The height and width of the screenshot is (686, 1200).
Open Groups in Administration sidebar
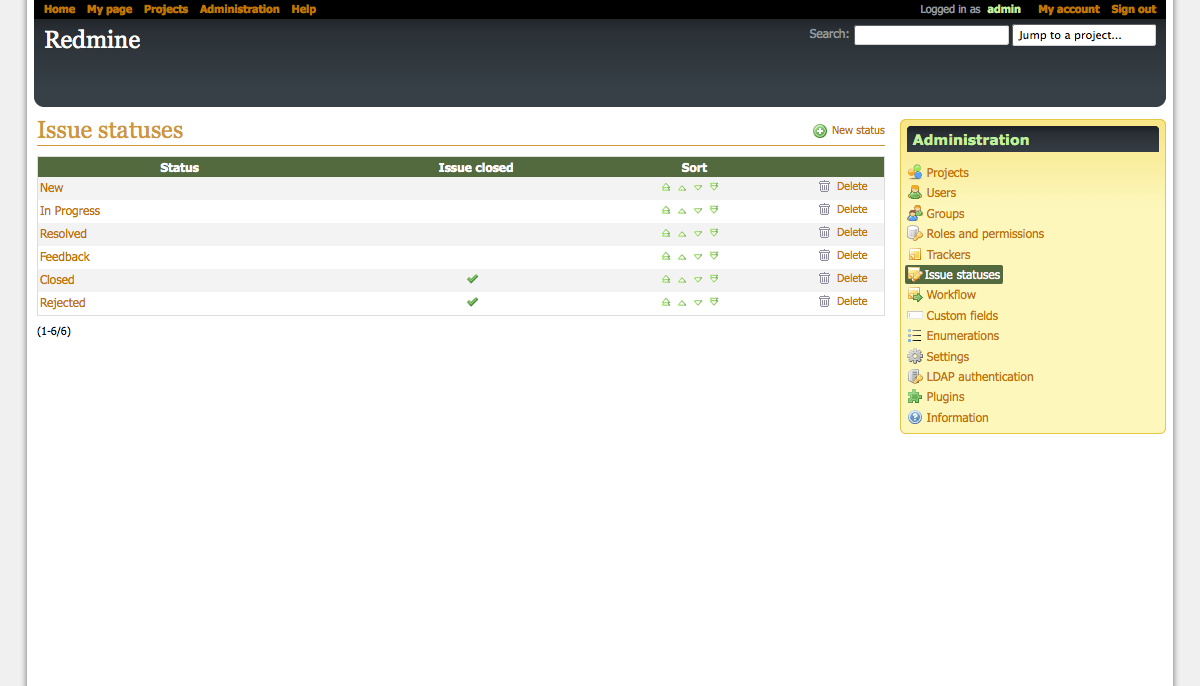pyautogui.click(x=936, y=214)
